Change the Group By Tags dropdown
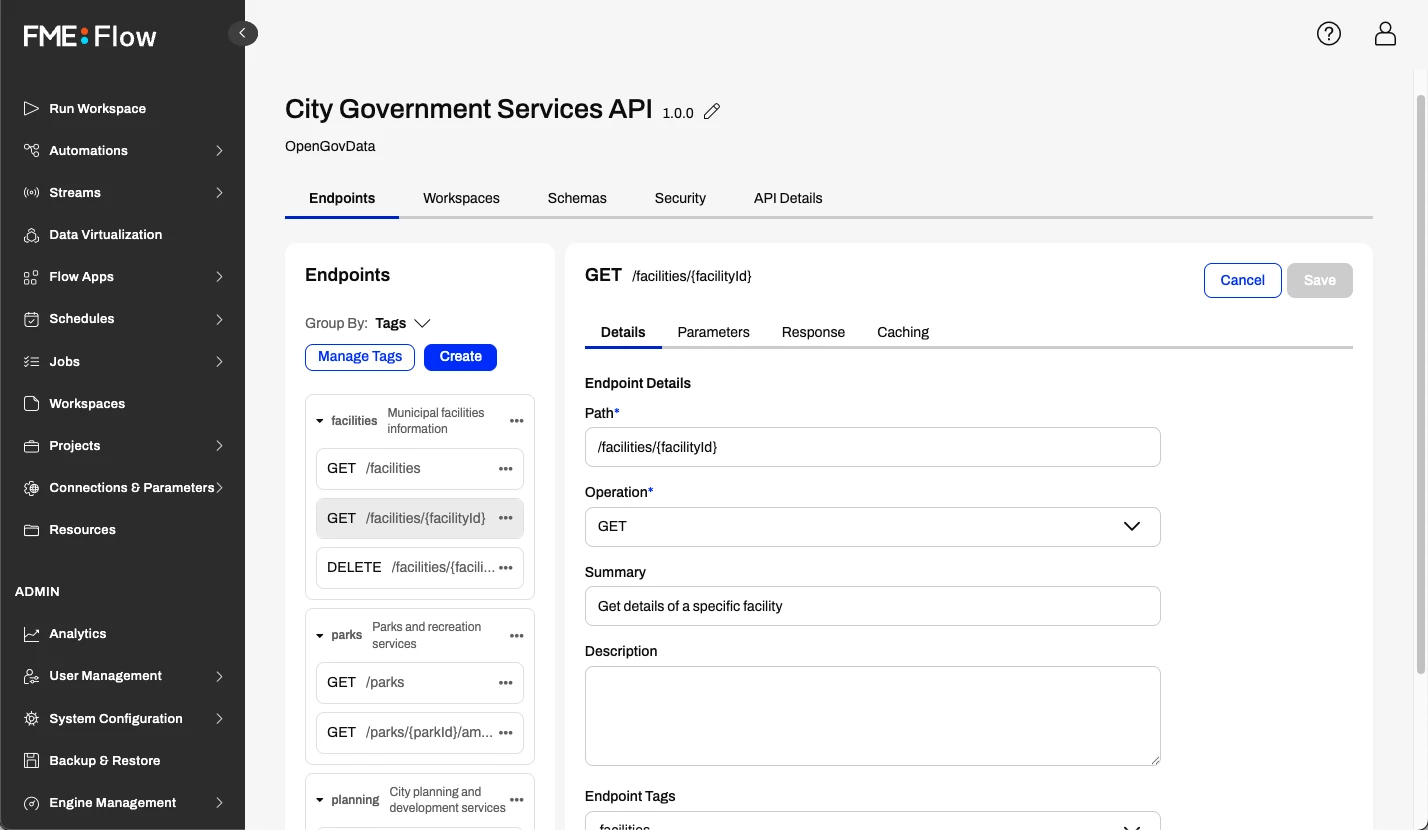The width and height of the screenshot is (1428, 830). pyautogui.click(x=403, y=323)
